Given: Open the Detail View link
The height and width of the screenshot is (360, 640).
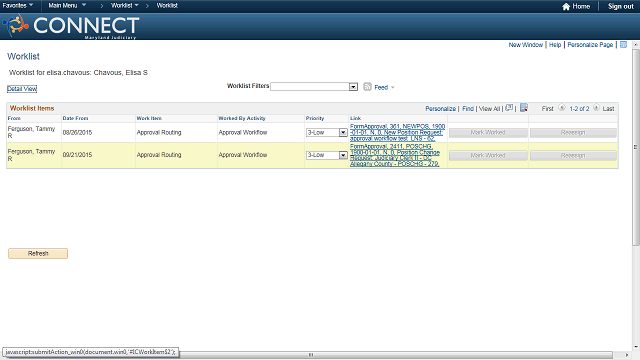Looking at the screenshot, I should point(22,89).
